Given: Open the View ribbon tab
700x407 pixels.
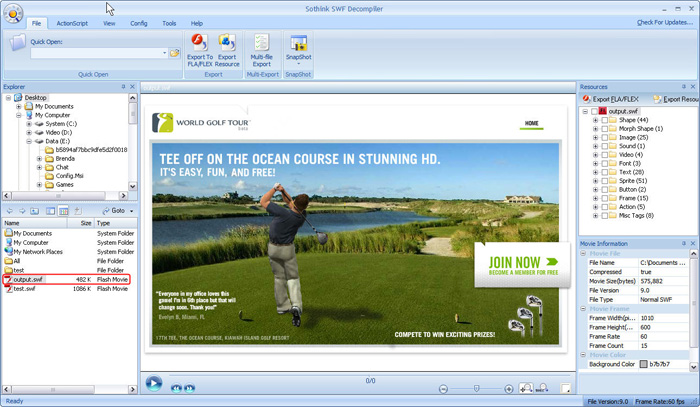Looking at the screenshot, I should (x=109, y=23).
